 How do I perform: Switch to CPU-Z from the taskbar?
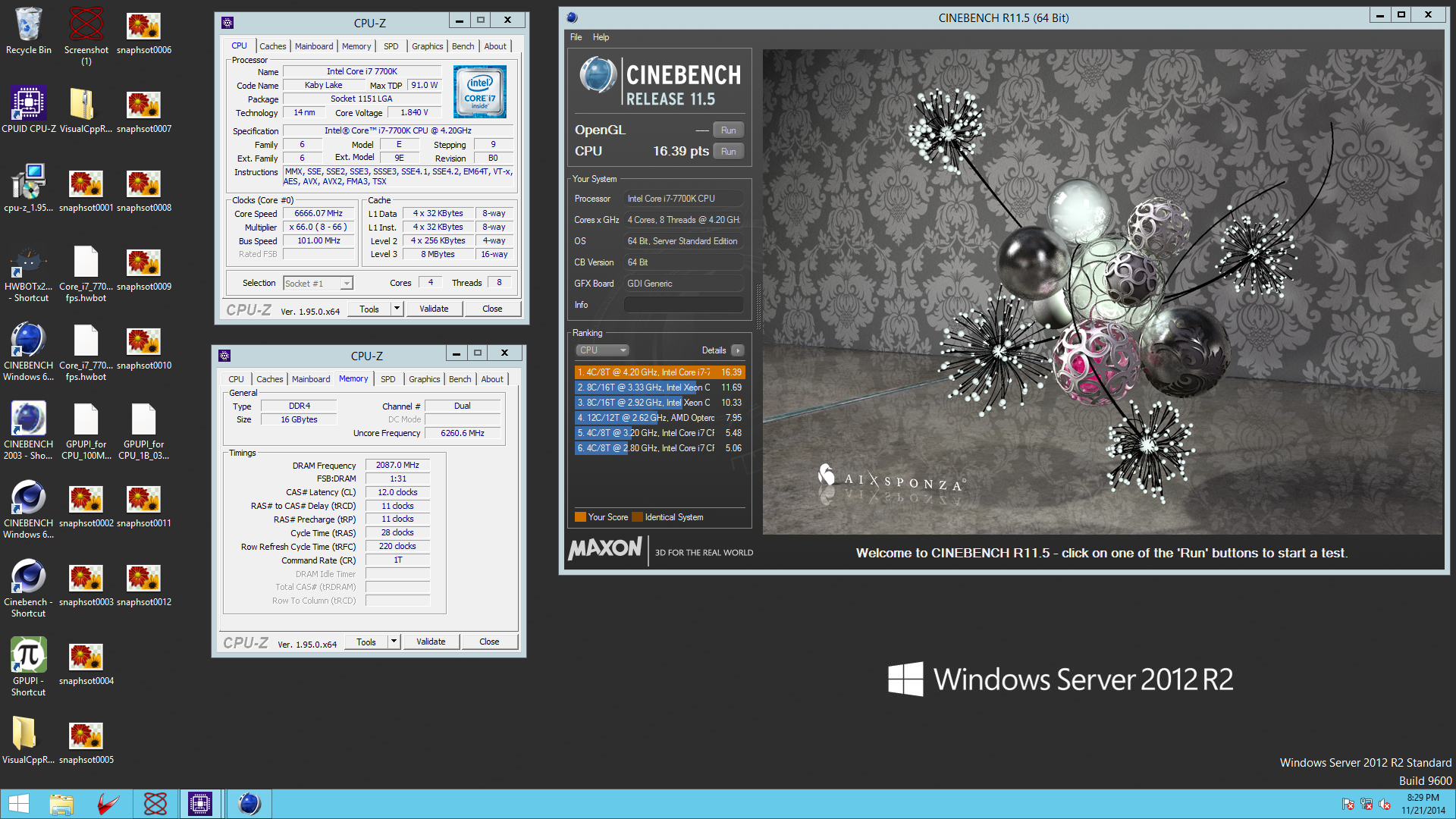[200, 804]
